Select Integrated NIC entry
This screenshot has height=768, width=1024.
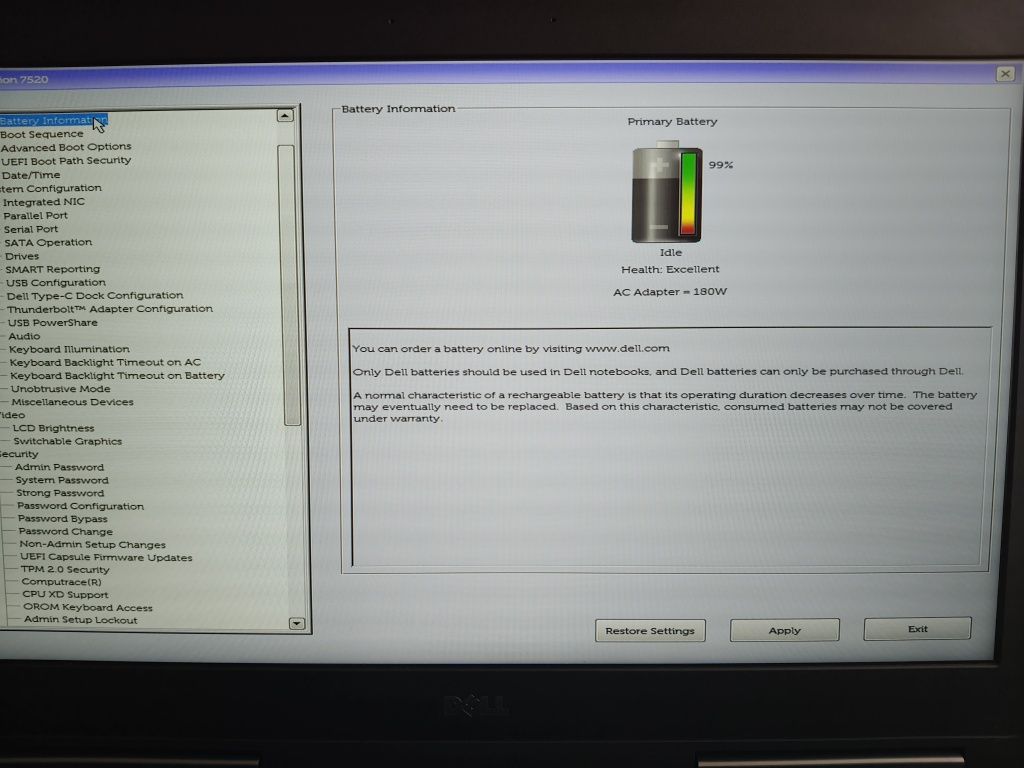[x=44, y=202]
